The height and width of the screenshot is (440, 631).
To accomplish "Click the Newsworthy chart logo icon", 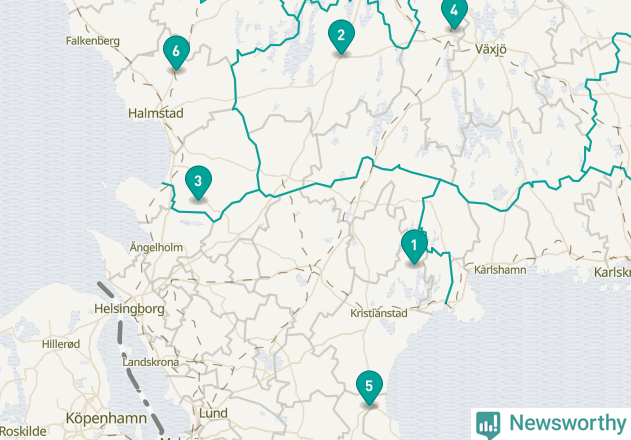I will pos(488,425).
